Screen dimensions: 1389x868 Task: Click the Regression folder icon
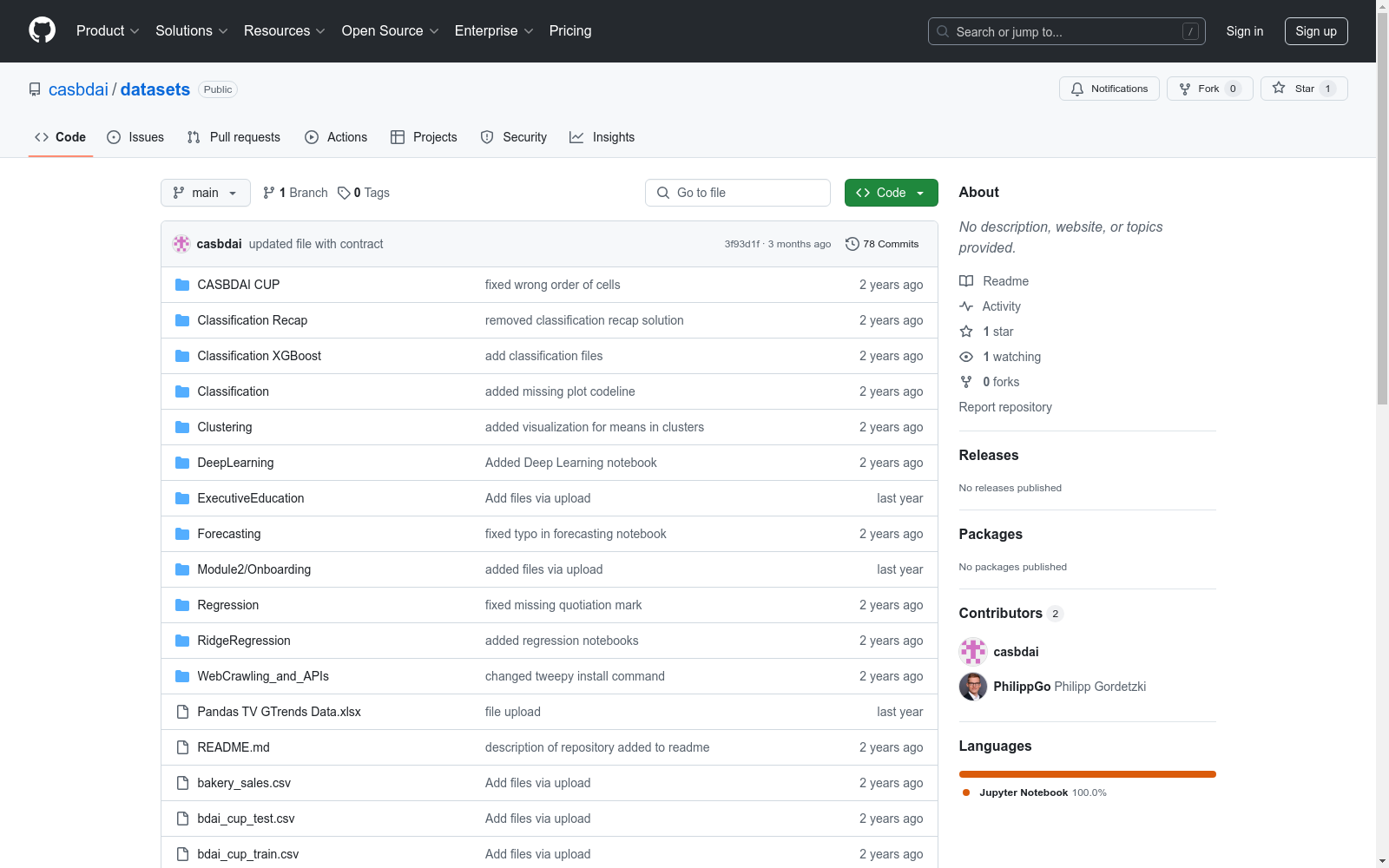coord(182,605)
